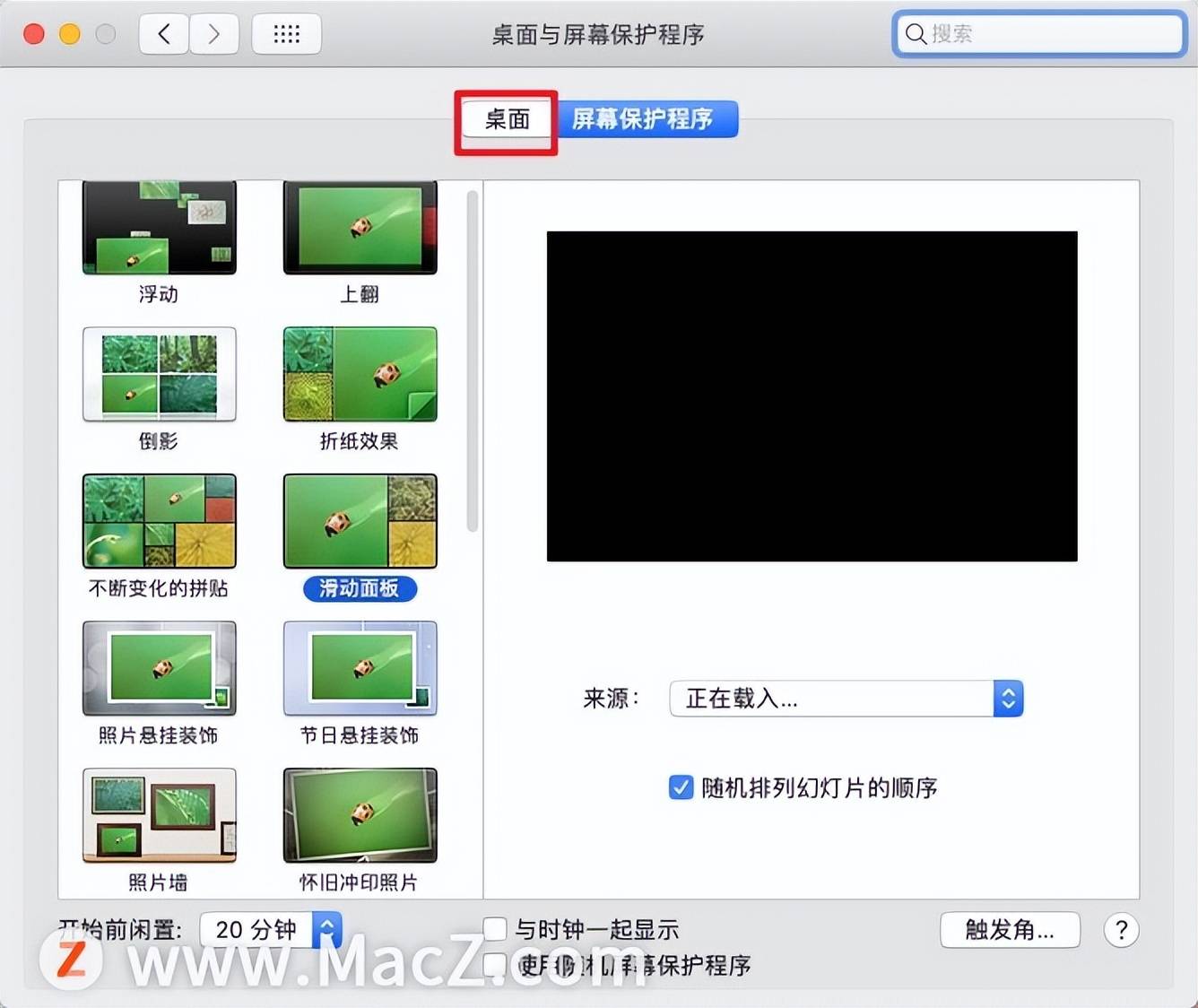This screenshot has height=1008, width=1198.
Task: Click the 触发角... button
Action: click(1010, 931)
